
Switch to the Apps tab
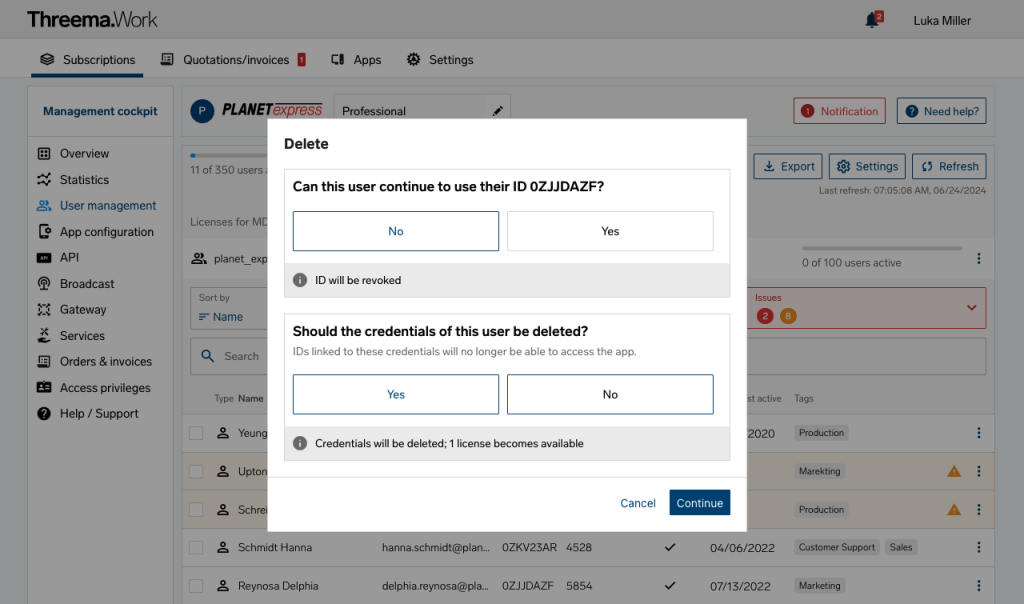coord(356,59)
